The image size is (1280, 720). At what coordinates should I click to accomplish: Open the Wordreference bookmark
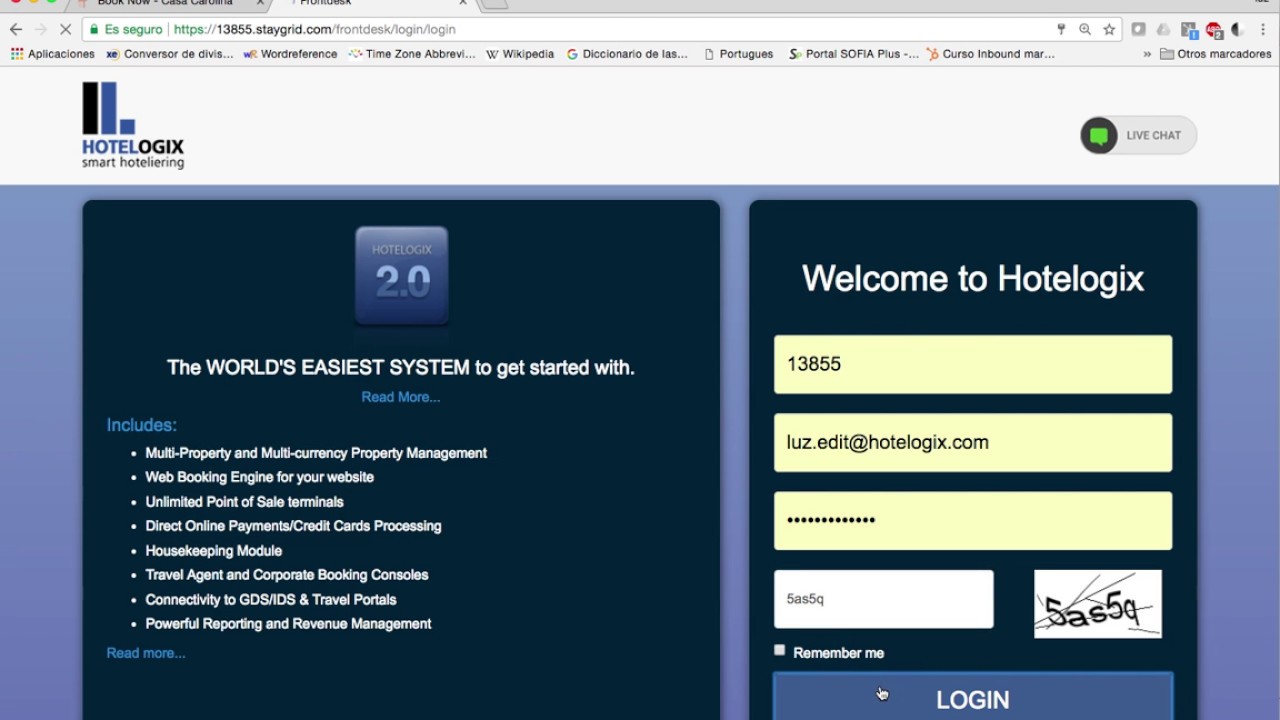(x=290, y=54)
